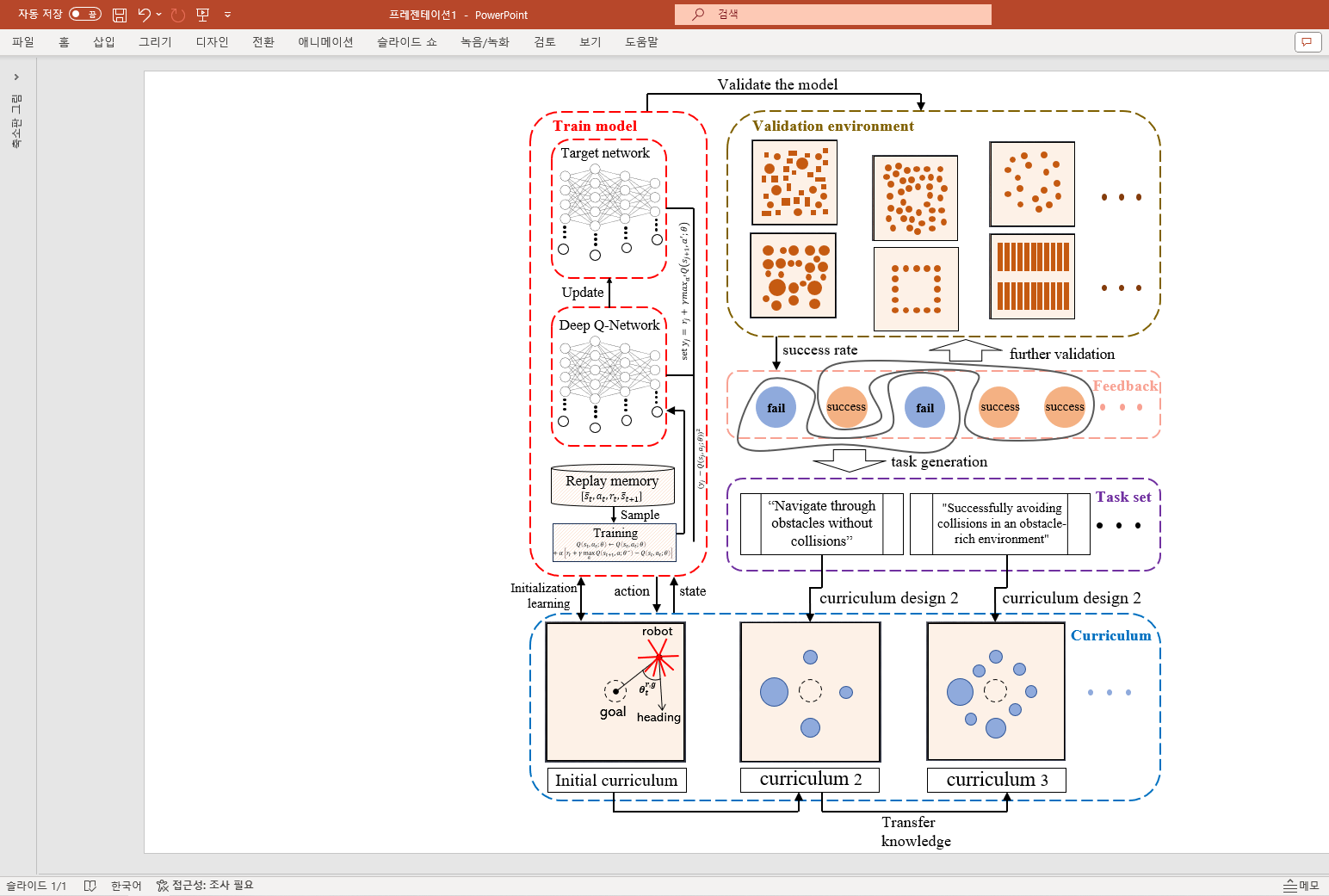Click the comments icon button
The height and width of the screenshot is (896, 1329).
pos(1307,42)
